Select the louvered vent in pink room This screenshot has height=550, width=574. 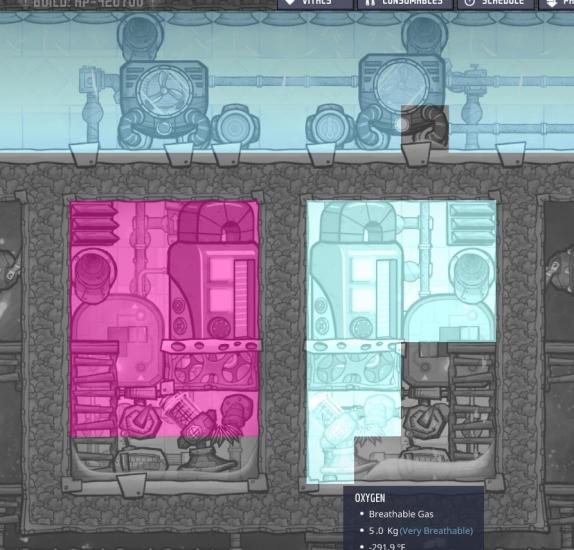(94, 223)
